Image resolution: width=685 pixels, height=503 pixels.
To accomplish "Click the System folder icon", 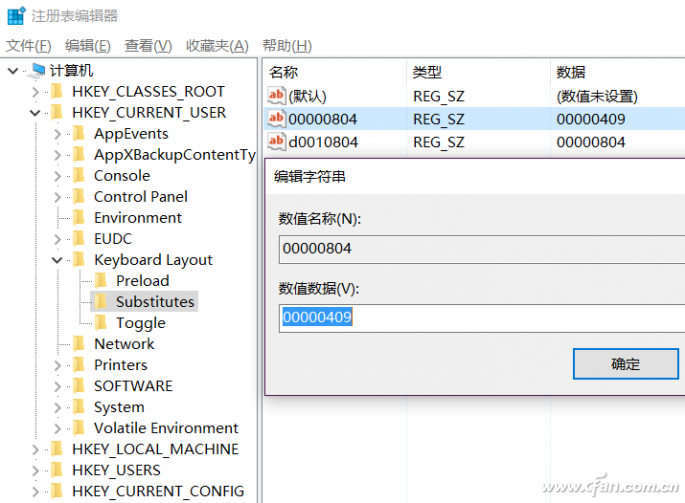I will point(79,407).
